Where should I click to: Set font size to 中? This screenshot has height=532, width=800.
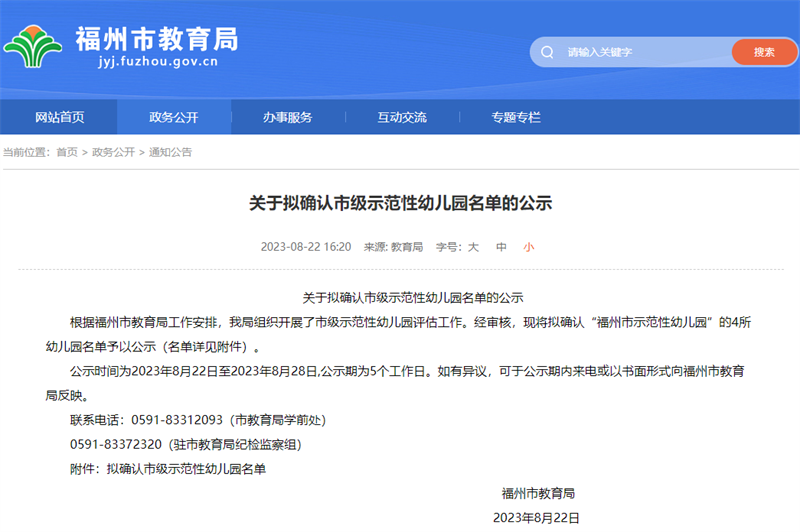pos(501,246)
